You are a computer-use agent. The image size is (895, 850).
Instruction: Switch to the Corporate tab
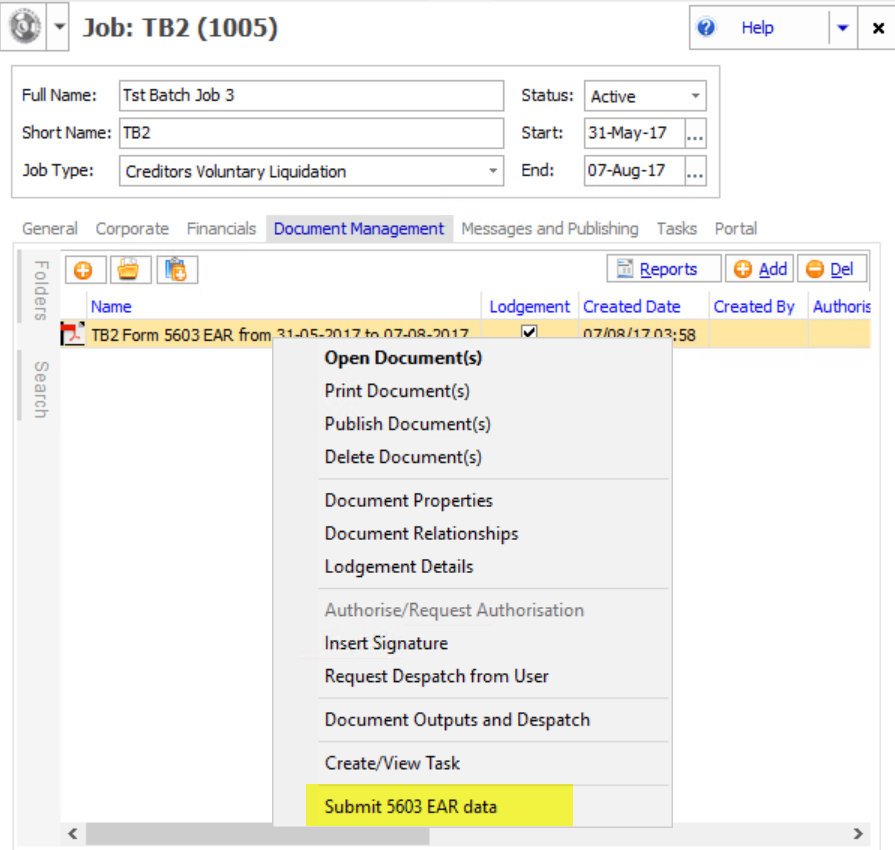(132, 229)
